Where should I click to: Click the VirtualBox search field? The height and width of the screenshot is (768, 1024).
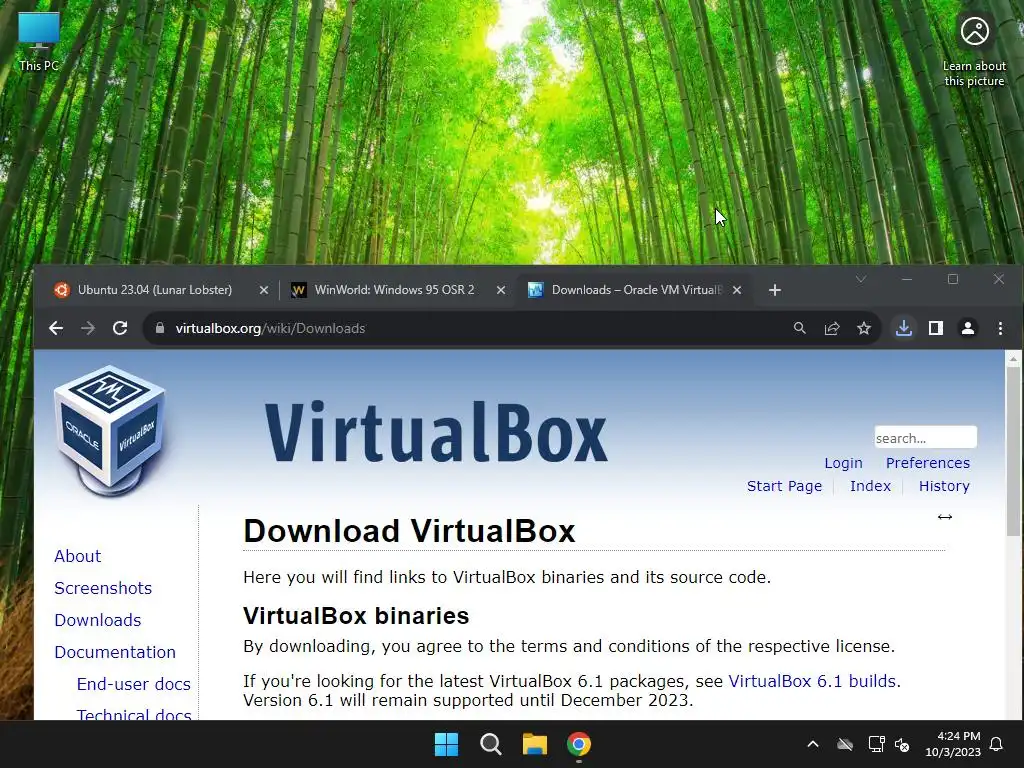(x=925, y=438)
